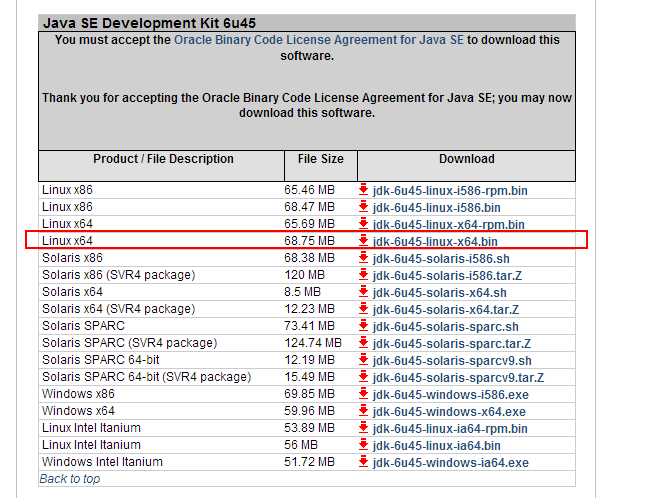Download jdk-6u45-windows-x64.exe file link
Viewport: 647px width, 498px height.
449,412
